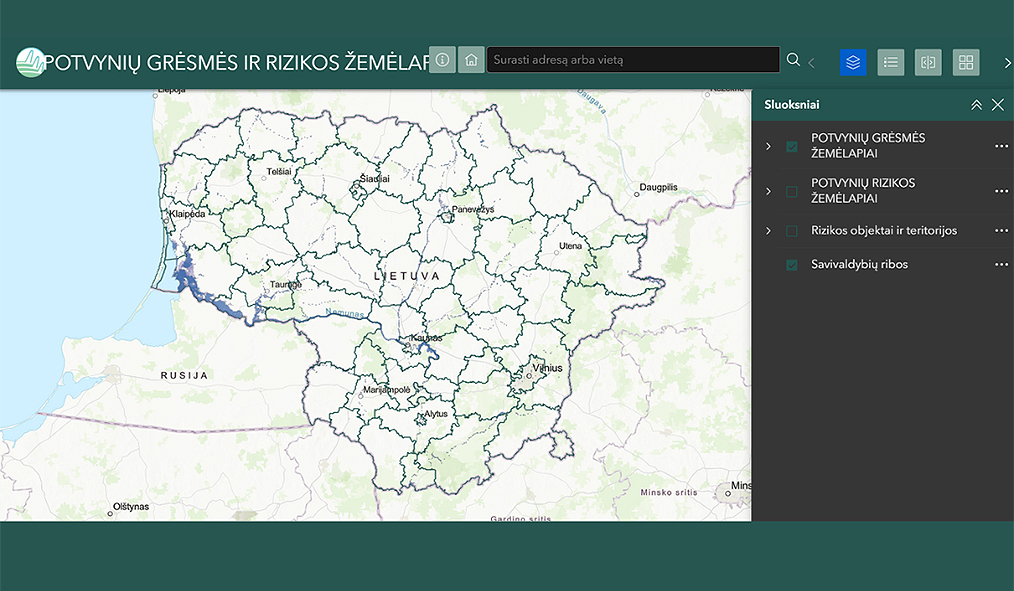Click the app logo in header
1014x591 pixels.
click(x=31, y=62)
